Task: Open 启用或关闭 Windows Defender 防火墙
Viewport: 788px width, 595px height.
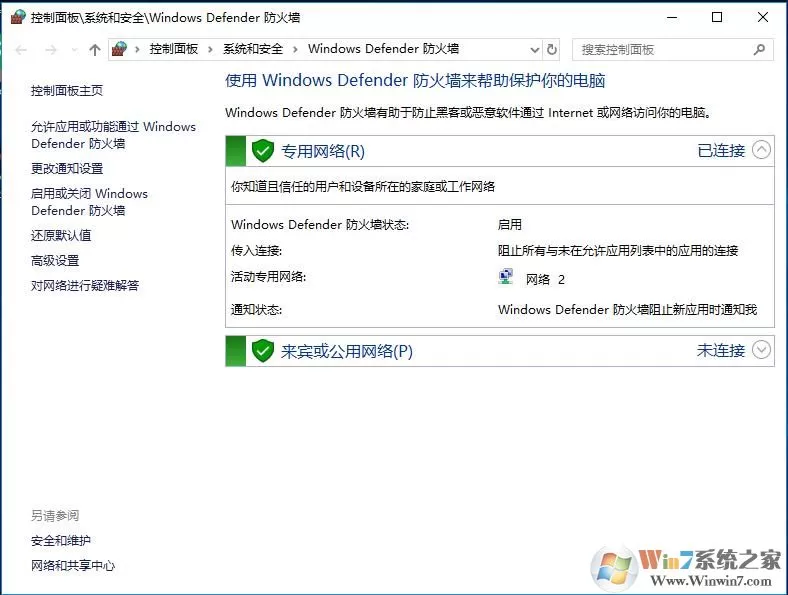Action: pyautogui.click(x=89, y=202)
